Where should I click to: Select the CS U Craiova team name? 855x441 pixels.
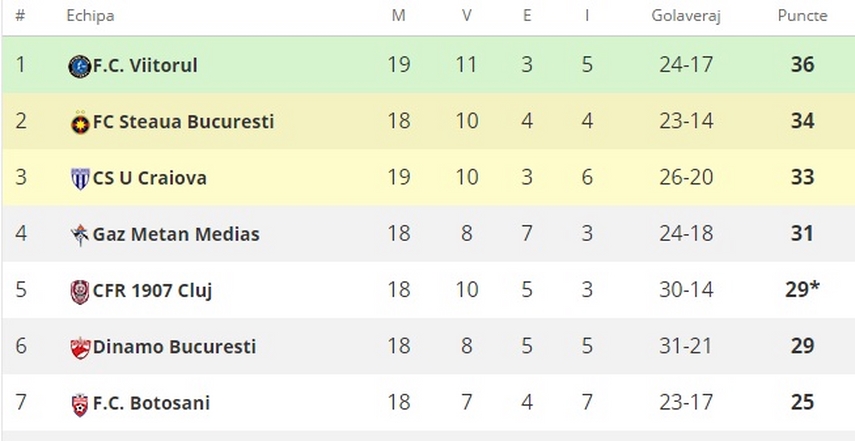coord(149,178)
